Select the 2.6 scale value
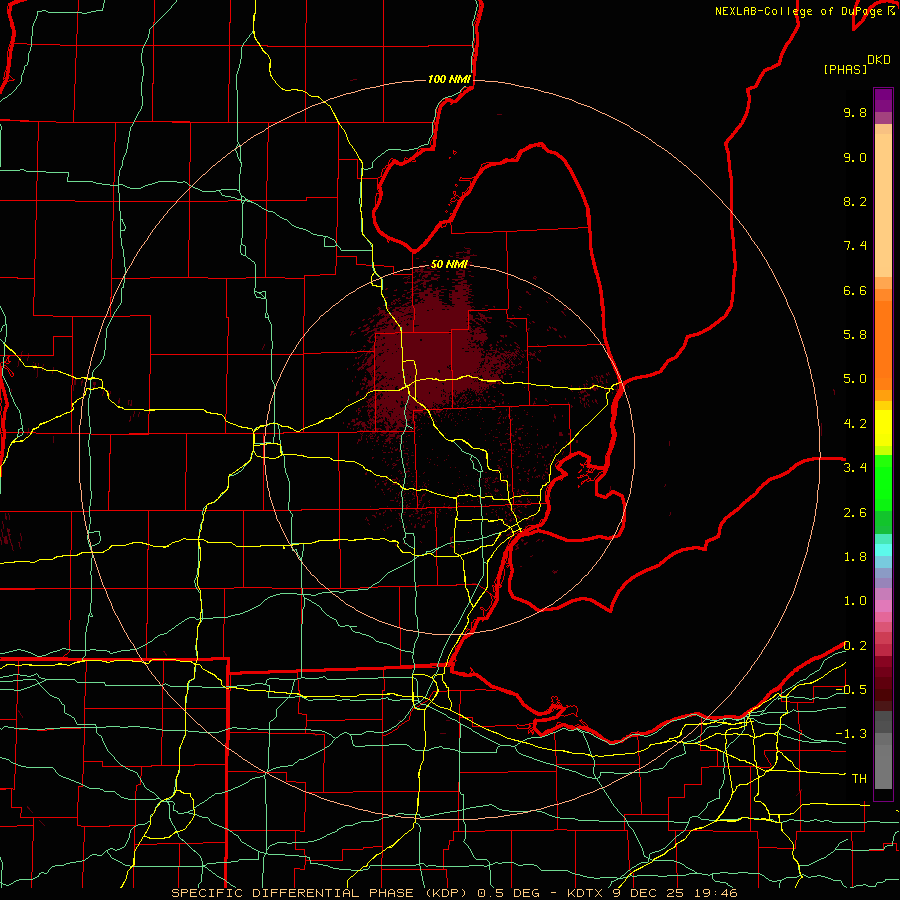This screenshot has width=900, height=900. point(855,512)
